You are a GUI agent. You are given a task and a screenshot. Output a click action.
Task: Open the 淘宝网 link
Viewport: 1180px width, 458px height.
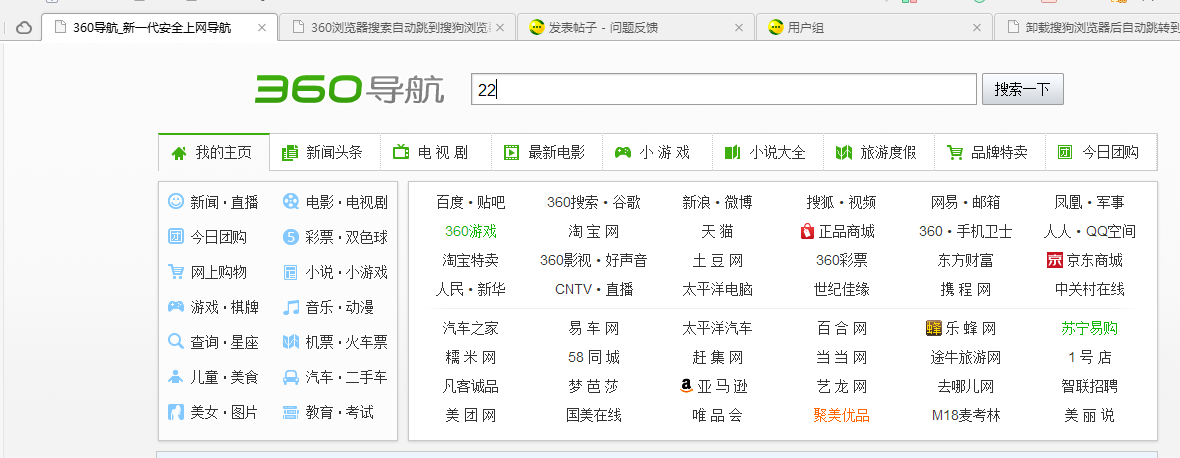pyautogui.click(x=594, y=232)
